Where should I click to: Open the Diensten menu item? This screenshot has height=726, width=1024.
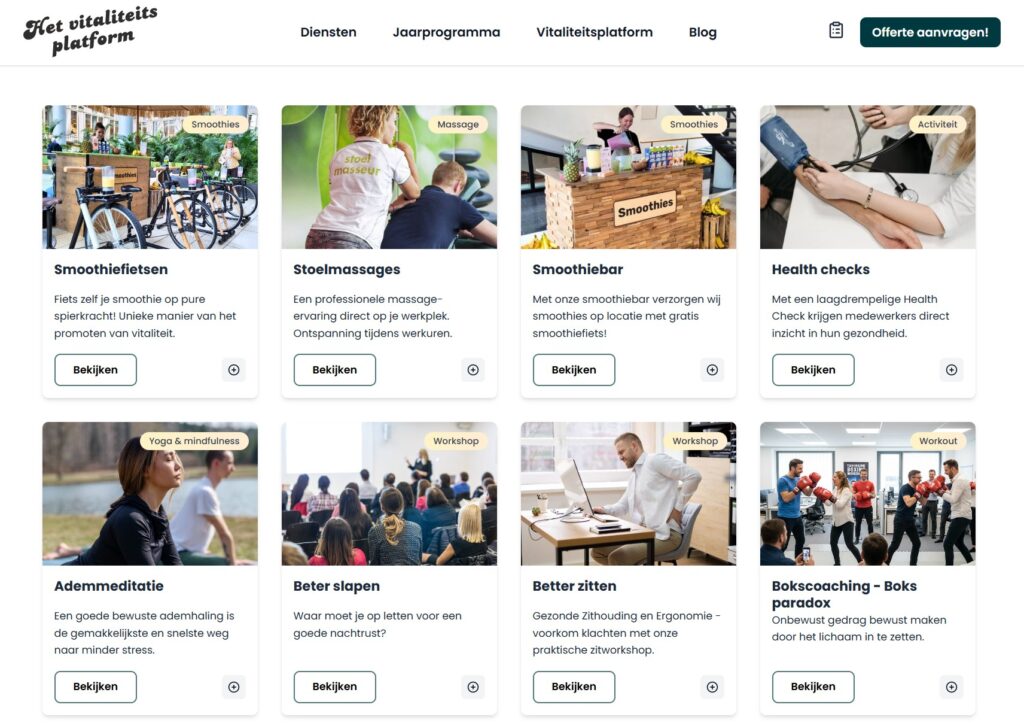click(328, 32)
